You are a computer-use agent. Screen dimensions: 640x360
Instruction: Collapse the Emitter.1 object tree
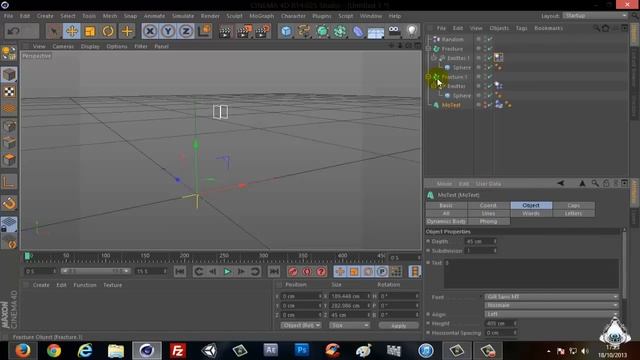[434, 58]
